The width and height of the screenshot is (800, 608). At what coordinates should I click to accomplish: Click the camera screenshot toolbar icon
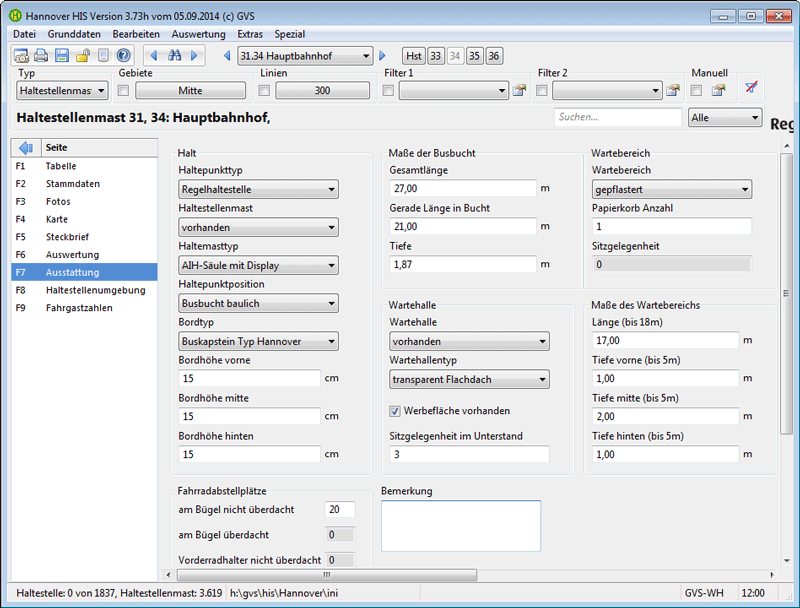click(x=21, y=56)
